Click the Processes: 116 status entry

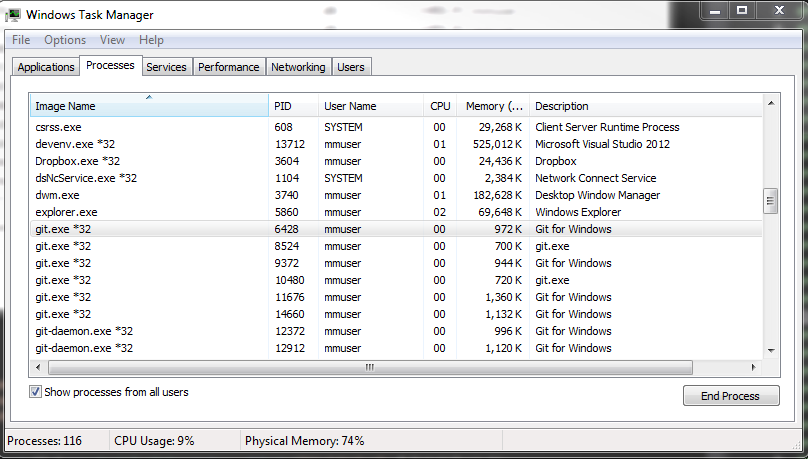[44, 441]
